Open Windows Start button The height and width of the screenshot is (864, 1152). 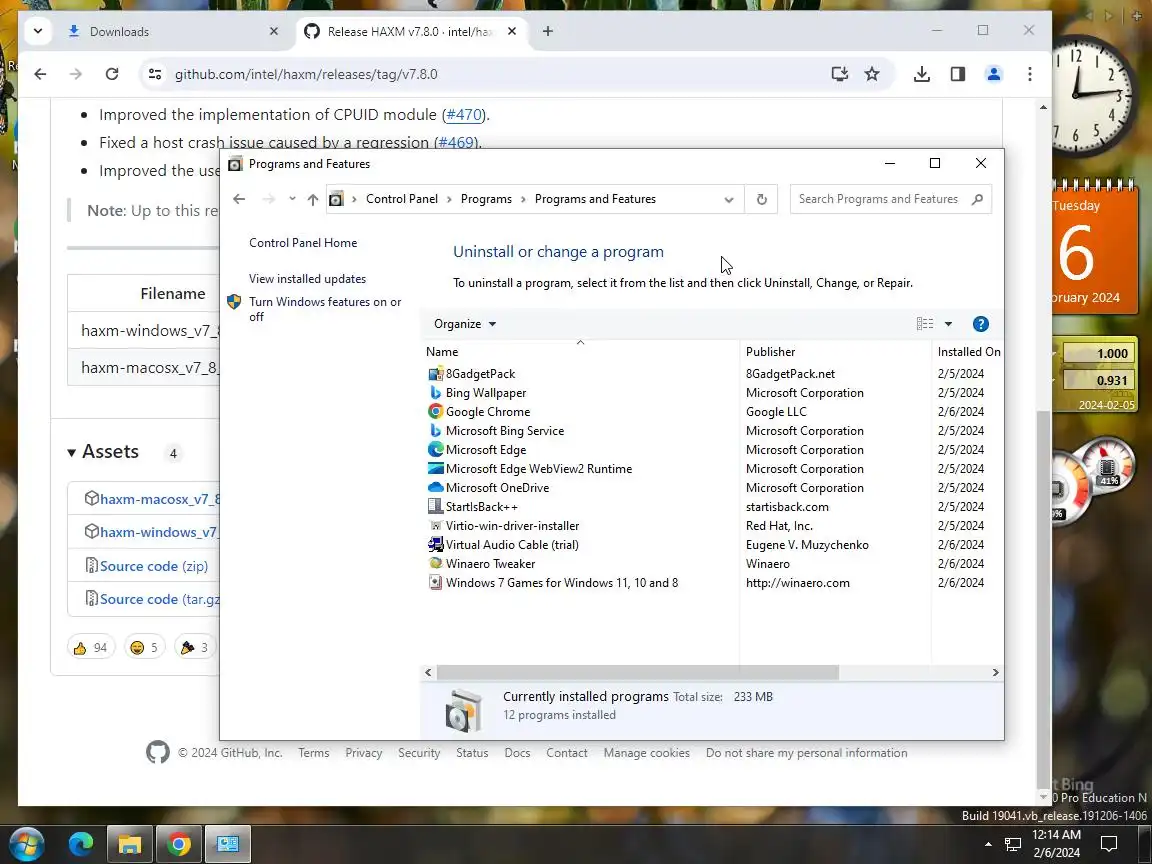point(26,844)
